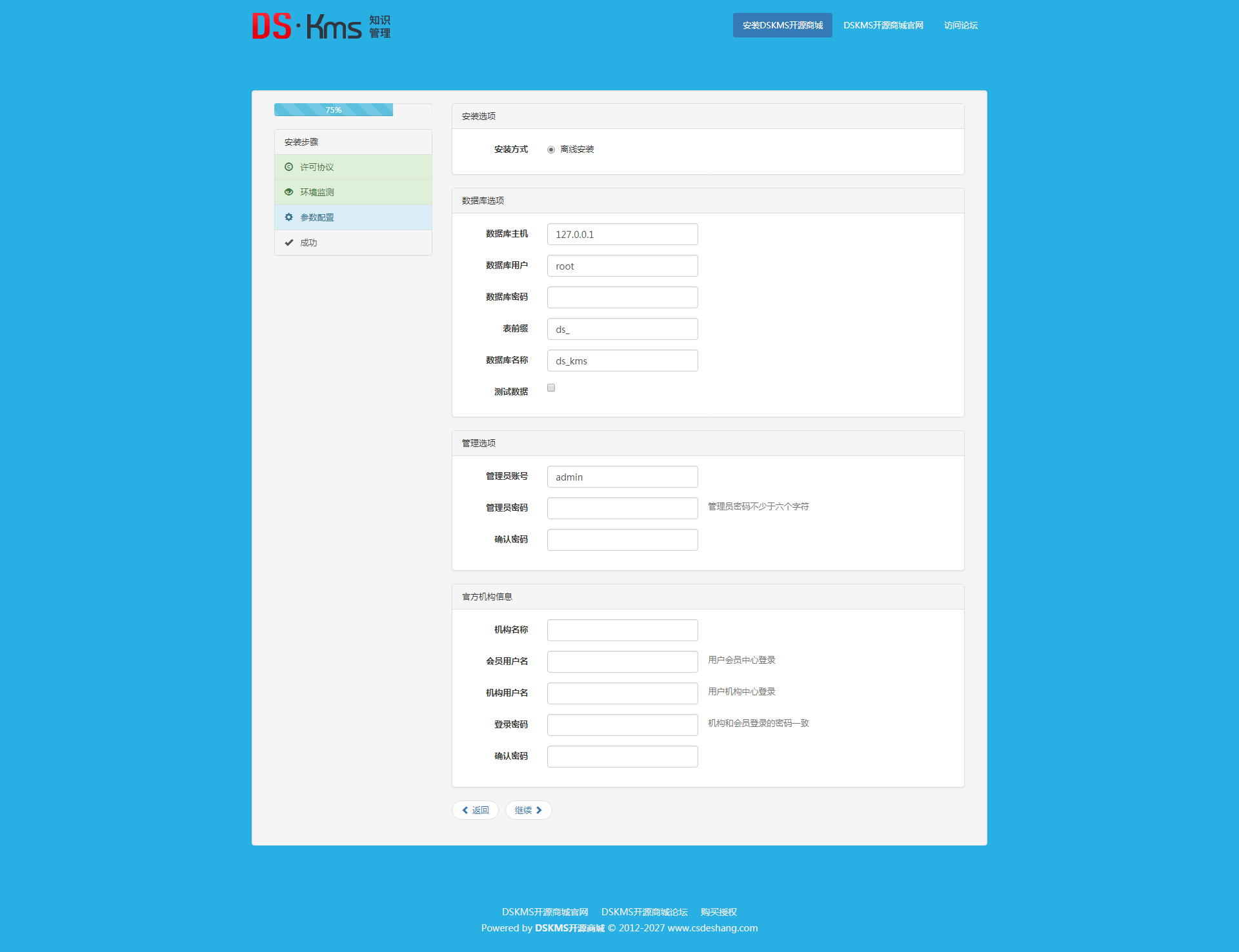Focus the 数据库名称 field showing ds_kms
The width and height of the screenshot is (1239, 952).
(623, 361)
